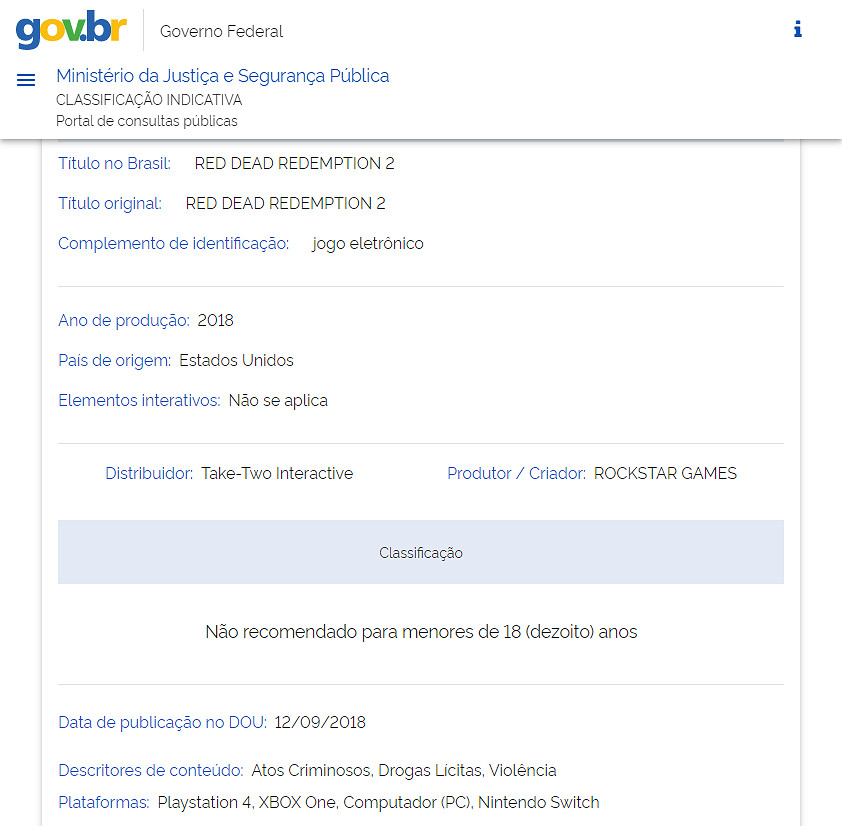
Task: Click the Descritores de conteúdo label
Action: (x=150, y=770)
